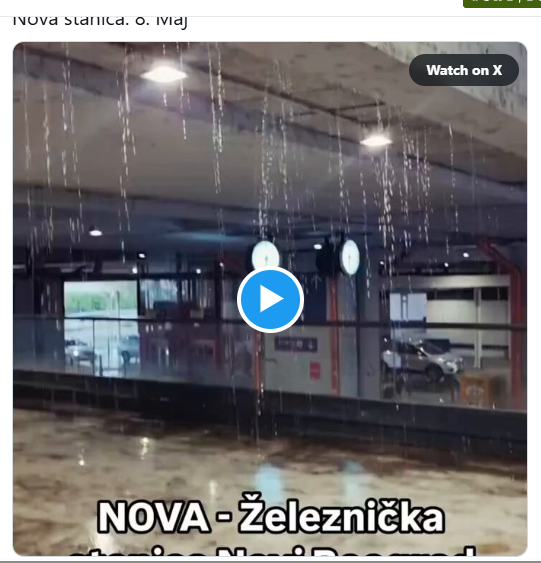Click the red support beam at the right edge

pos(517,327)
